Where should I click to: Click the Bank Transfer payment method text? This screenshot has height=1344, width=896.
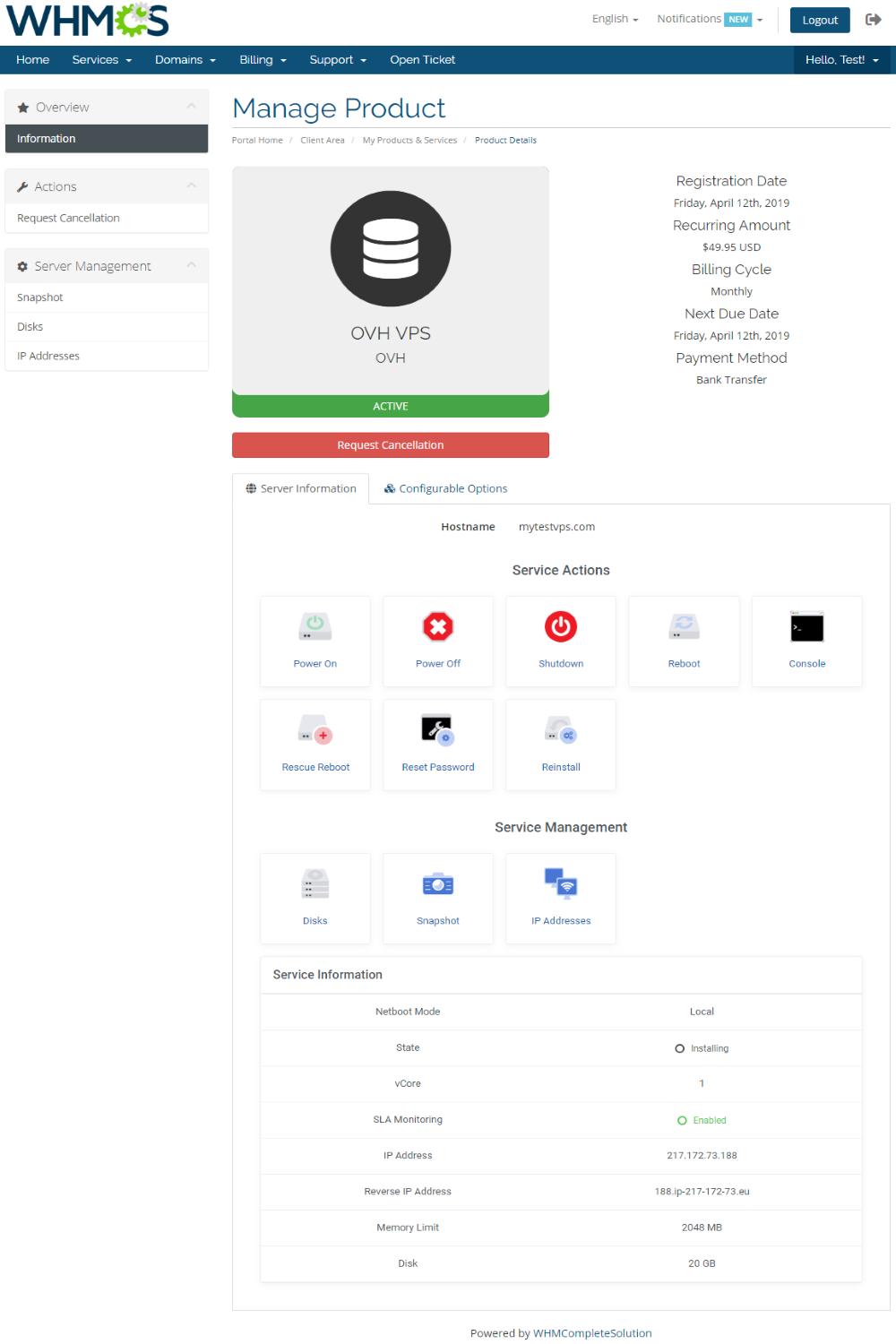[731, 380]
